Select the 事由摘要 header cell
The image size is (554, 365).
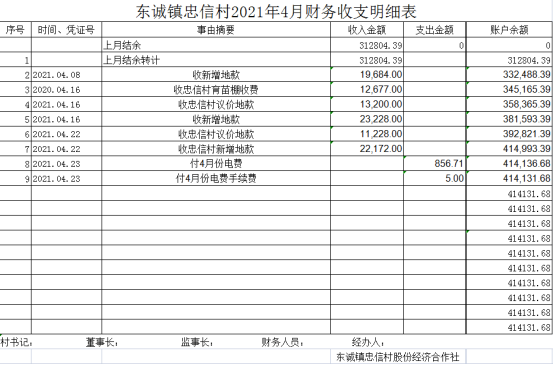216,30
